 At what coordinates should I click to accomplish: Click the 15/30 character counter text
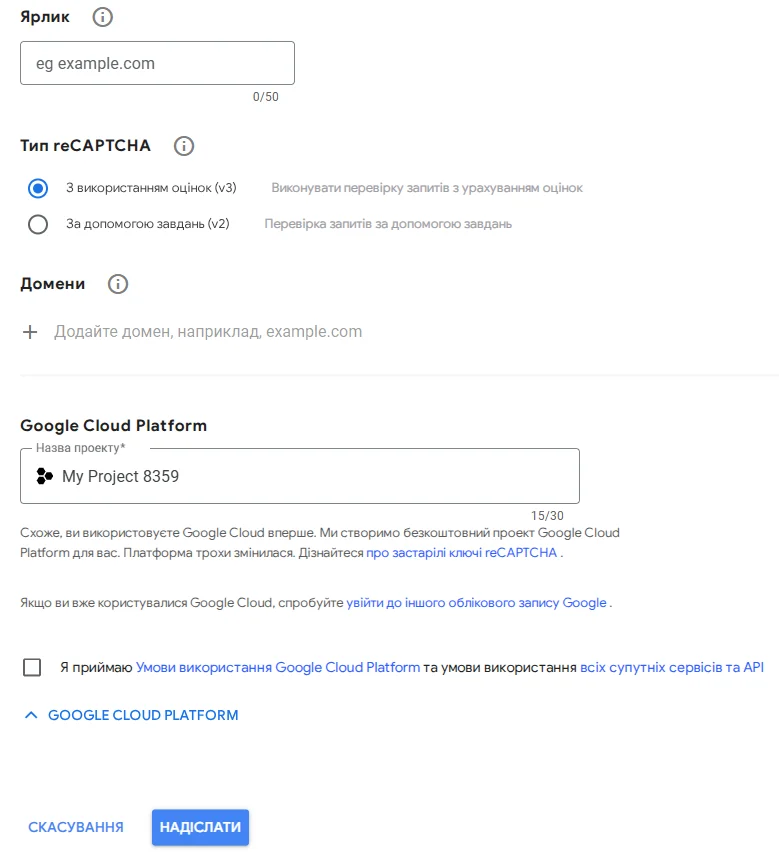click(547, 516)
